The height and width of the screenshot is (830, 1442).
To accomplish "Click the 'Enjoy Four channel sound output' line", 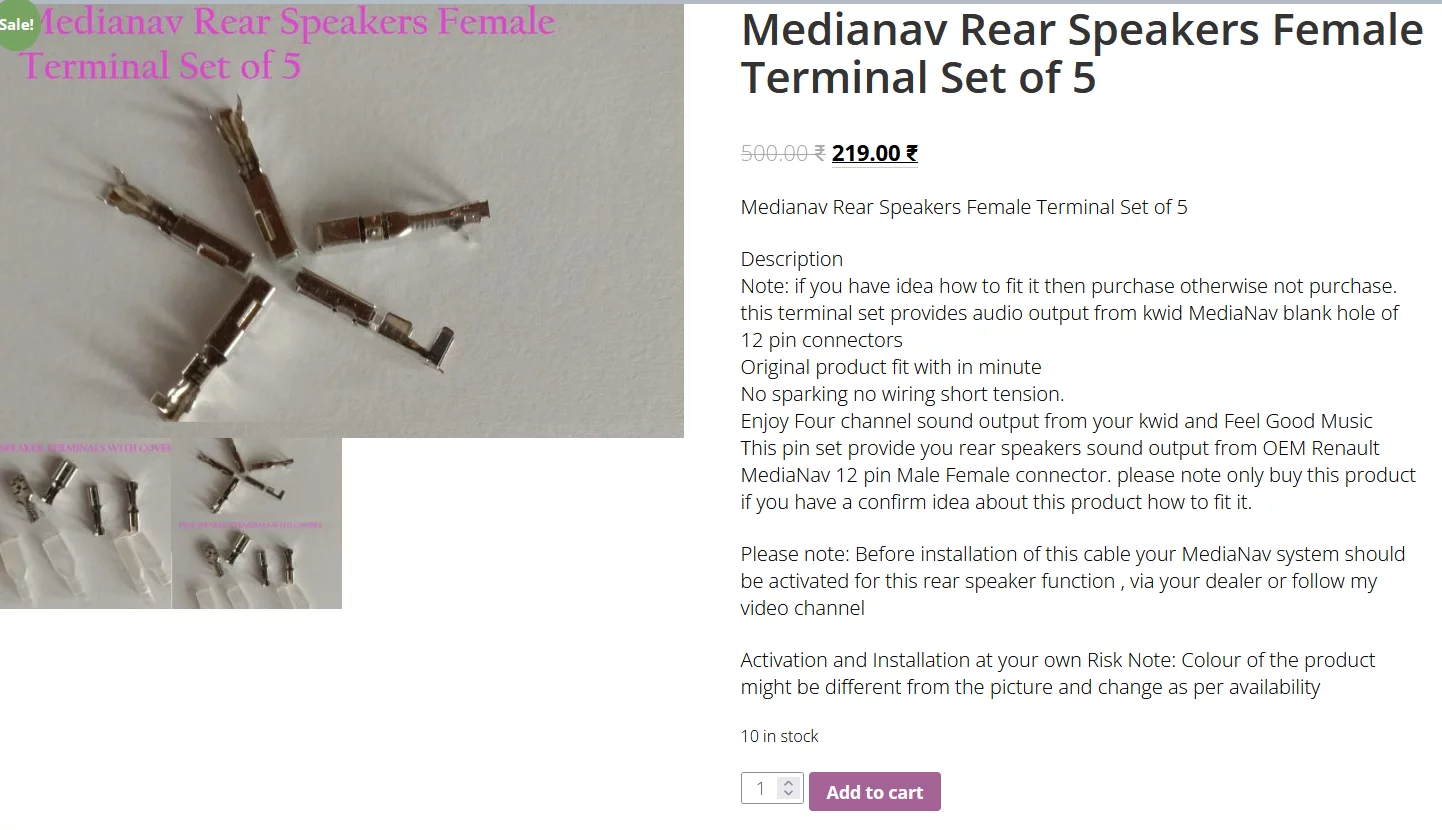I will pyautogui.click(x=1057, y=421).
